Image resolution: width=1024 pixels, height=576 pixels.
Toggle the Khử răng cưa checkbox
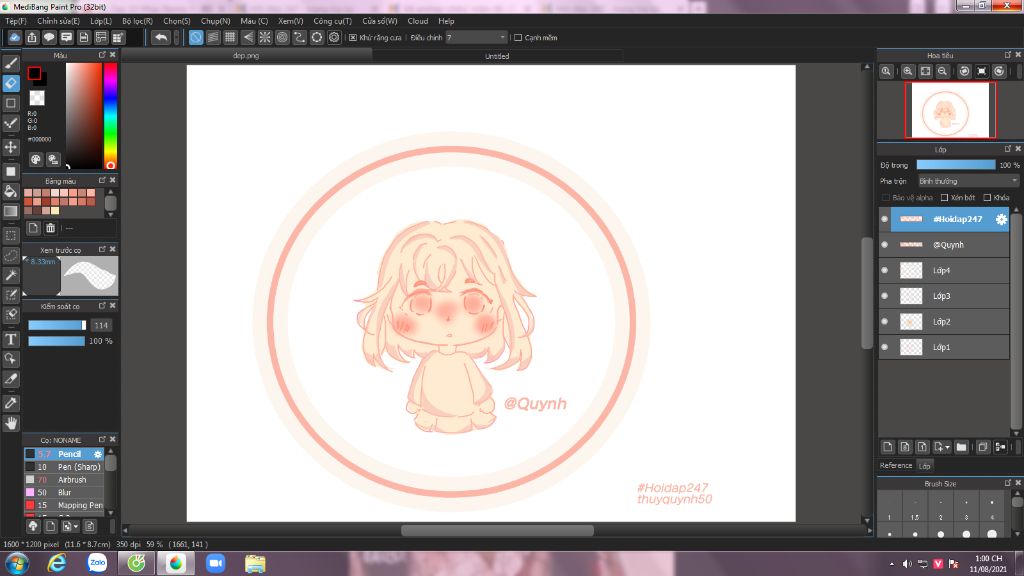[353, 38]
